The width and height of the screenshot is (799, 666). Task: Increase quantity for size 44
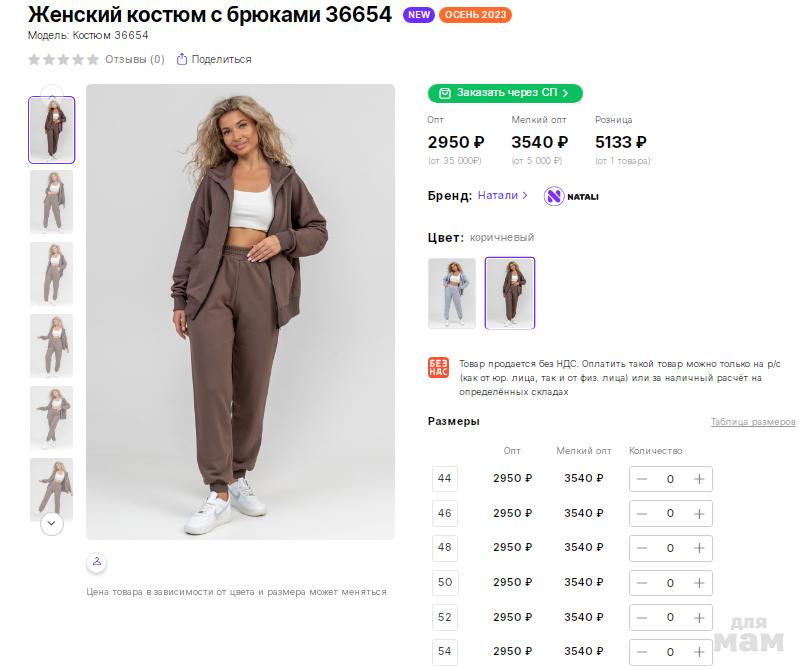pos(699,479)
